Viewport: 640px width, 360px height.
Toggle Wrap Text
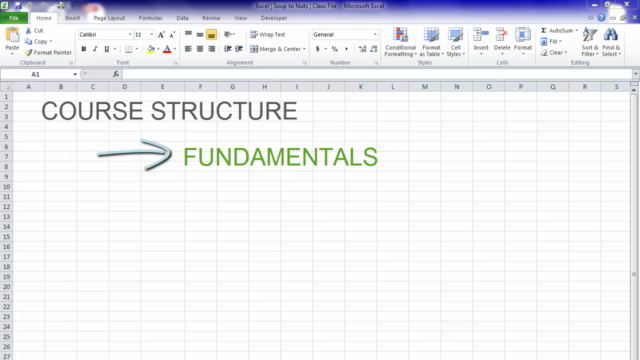click(x=267, y=35)
